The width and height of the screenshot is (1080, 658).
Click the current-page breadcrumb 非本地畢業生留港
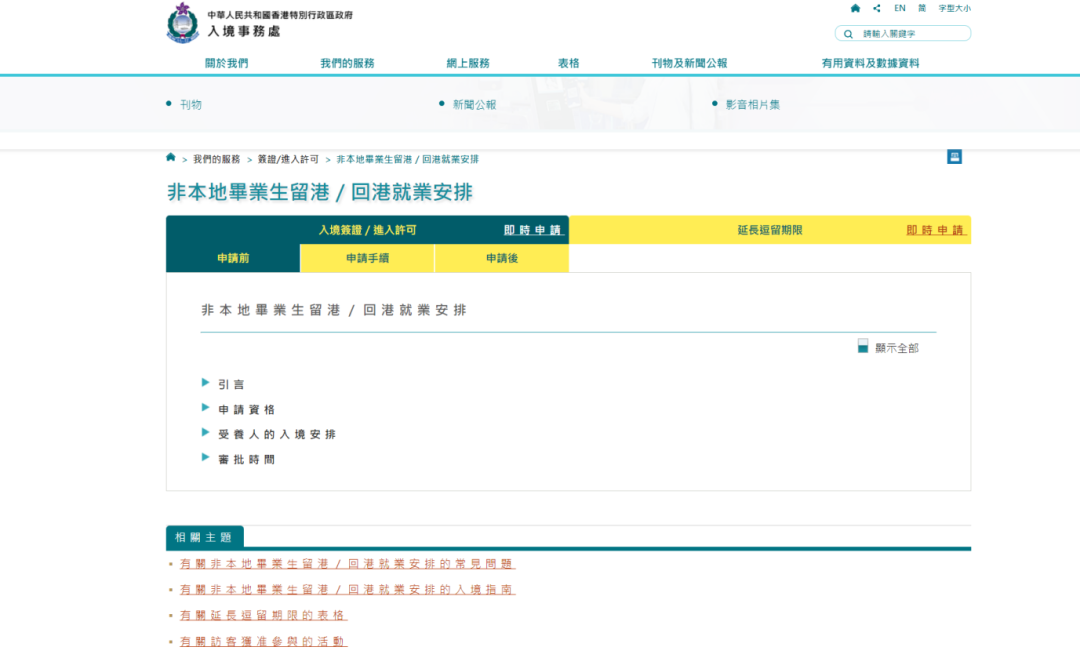pos(407,159)
